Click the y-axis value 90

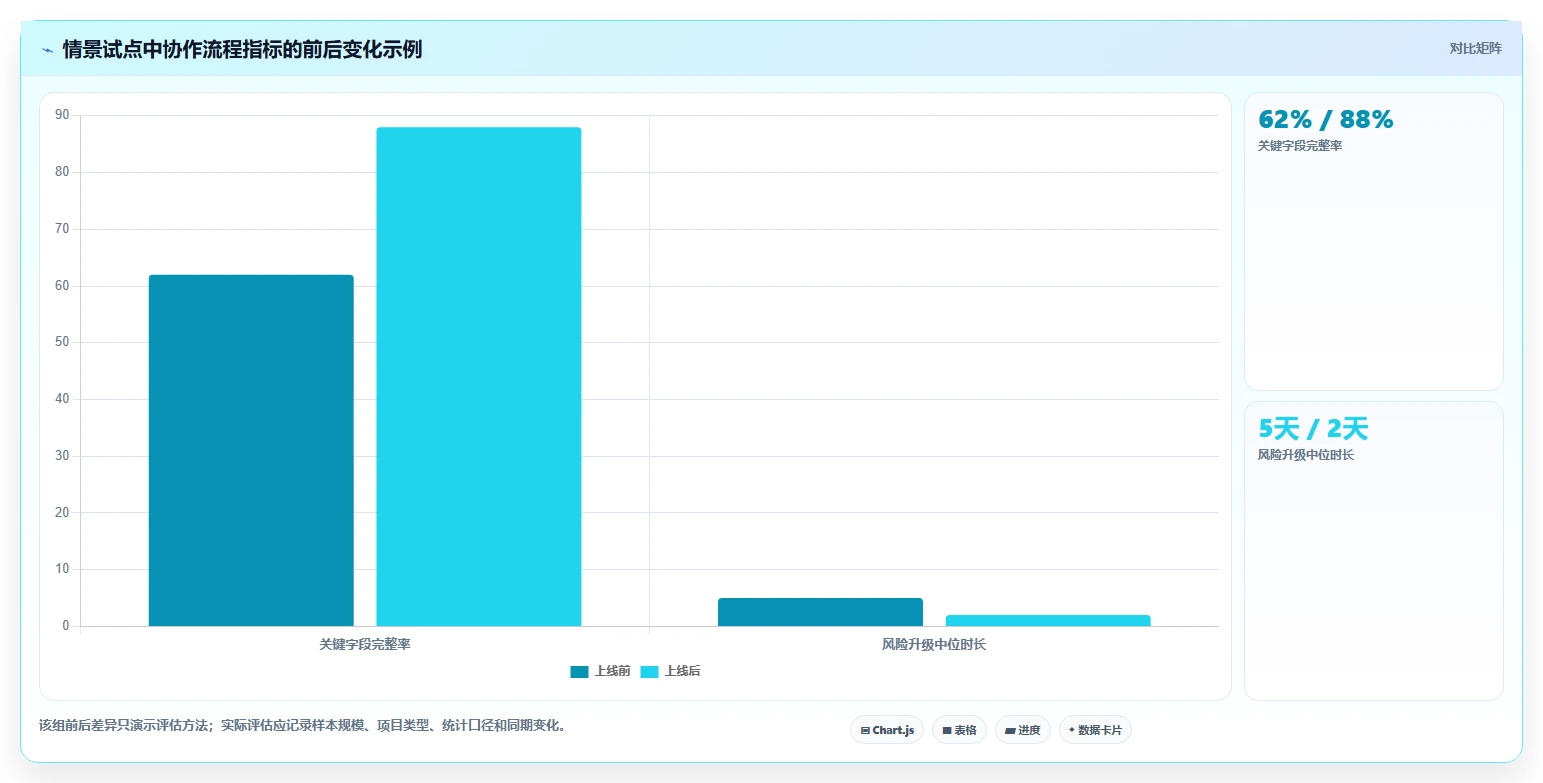[x=62, y=115]
